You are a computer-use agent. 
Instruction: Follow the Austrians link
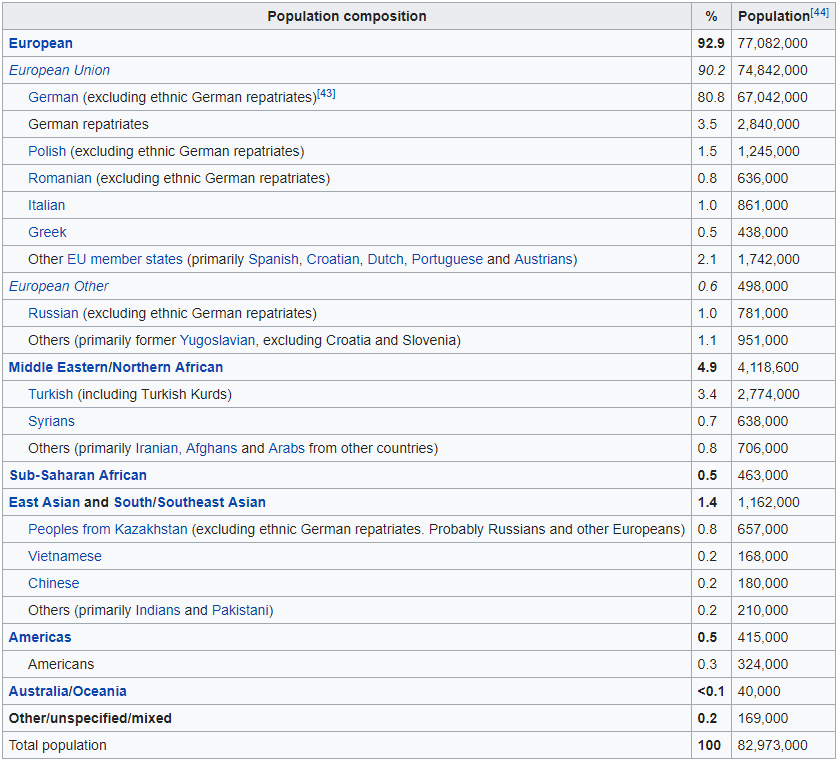[544, 259]
